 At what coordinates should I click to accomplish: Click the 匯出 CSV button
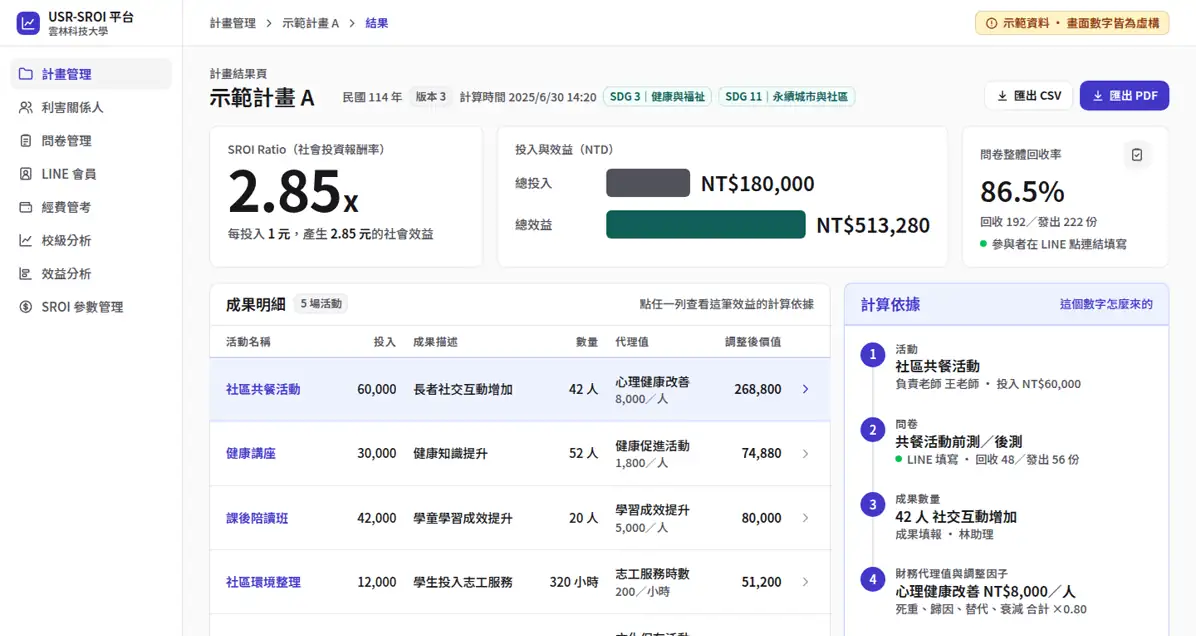(1029, 95)
